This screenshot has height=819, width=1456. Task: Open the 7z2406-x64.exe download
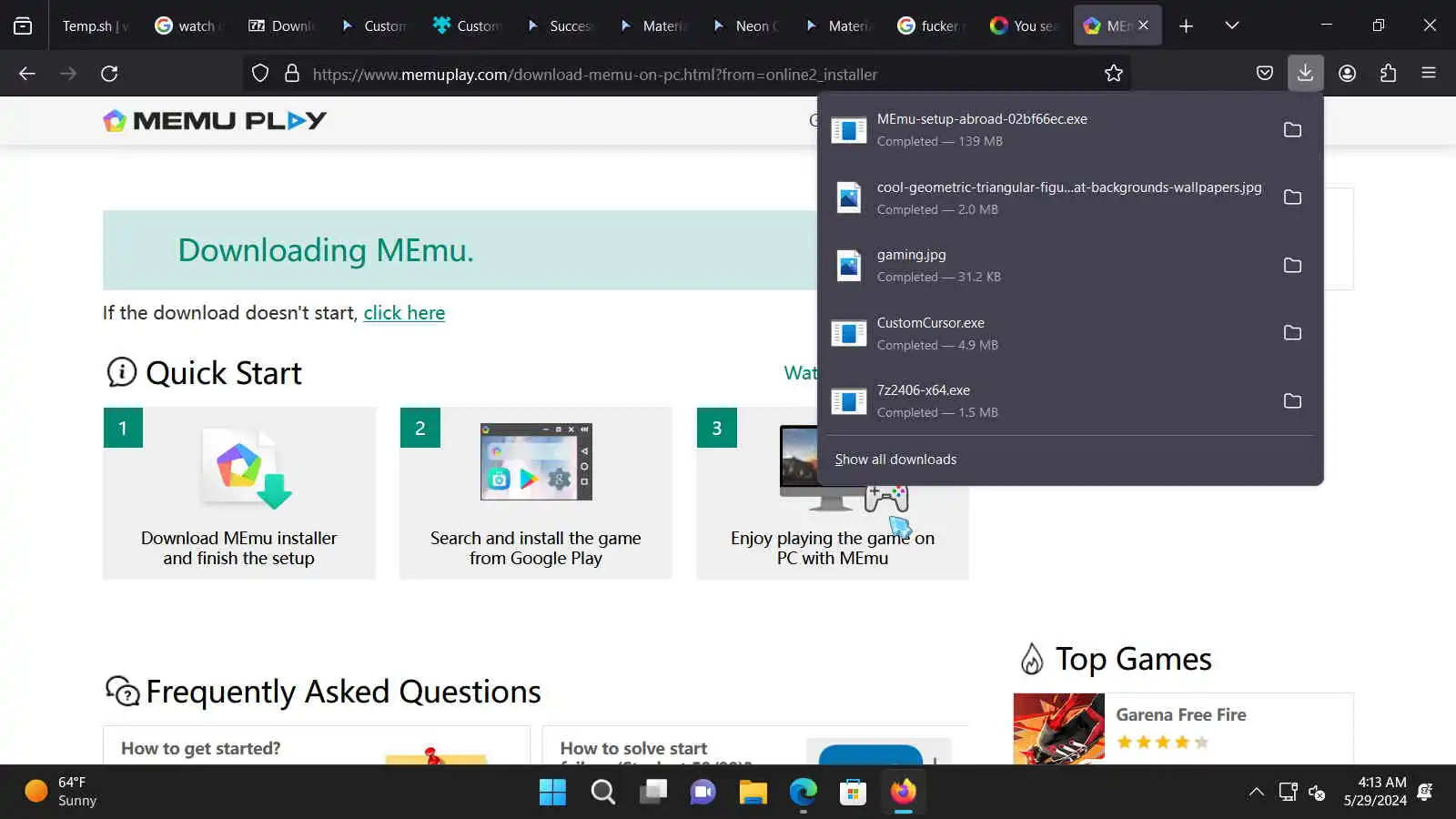[x=1046, y=401]
